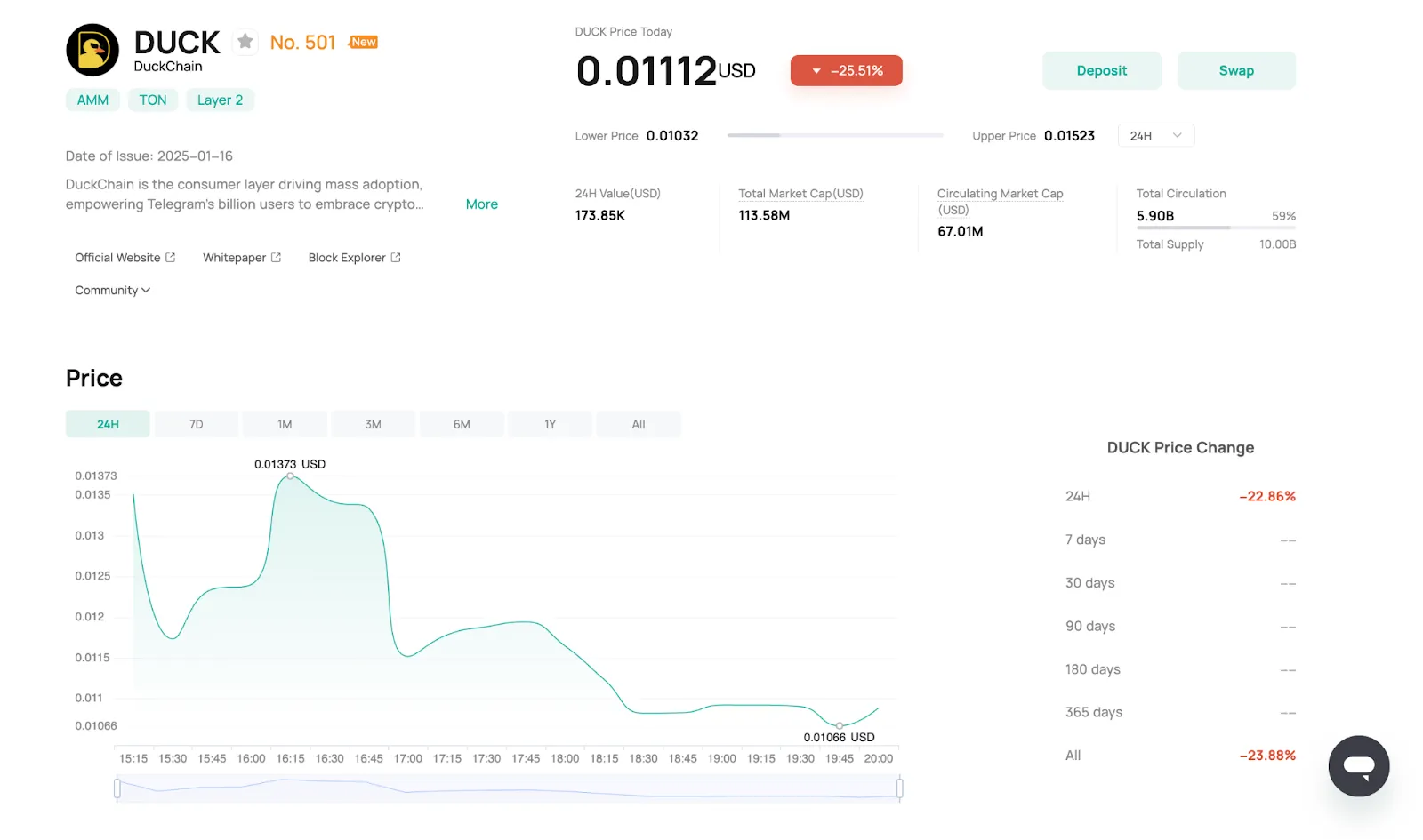Click the Swap button

point(1236,70)
